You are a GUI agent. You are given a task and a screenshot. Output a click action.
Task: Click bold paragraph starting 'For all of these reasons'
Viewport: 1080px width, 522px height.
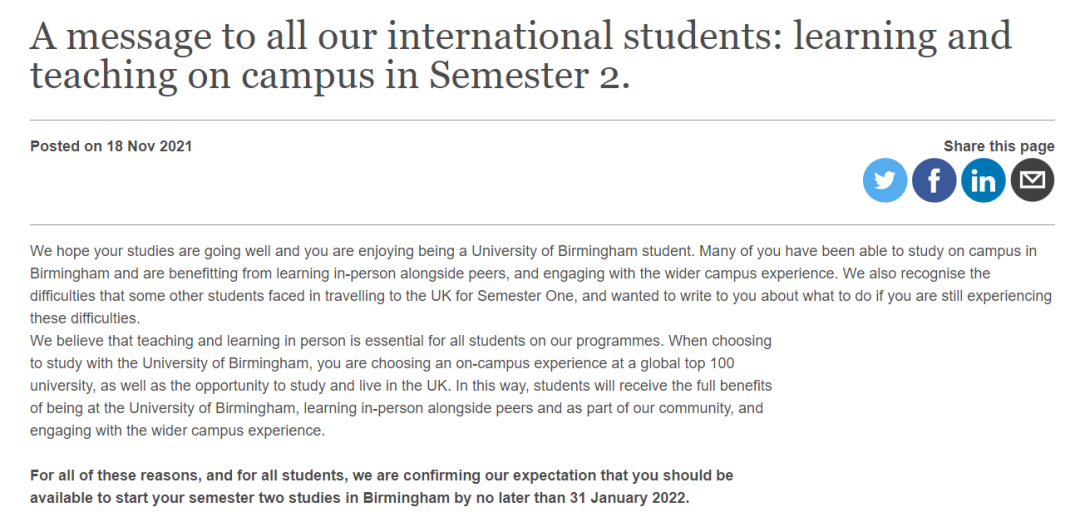coord(381,486)
